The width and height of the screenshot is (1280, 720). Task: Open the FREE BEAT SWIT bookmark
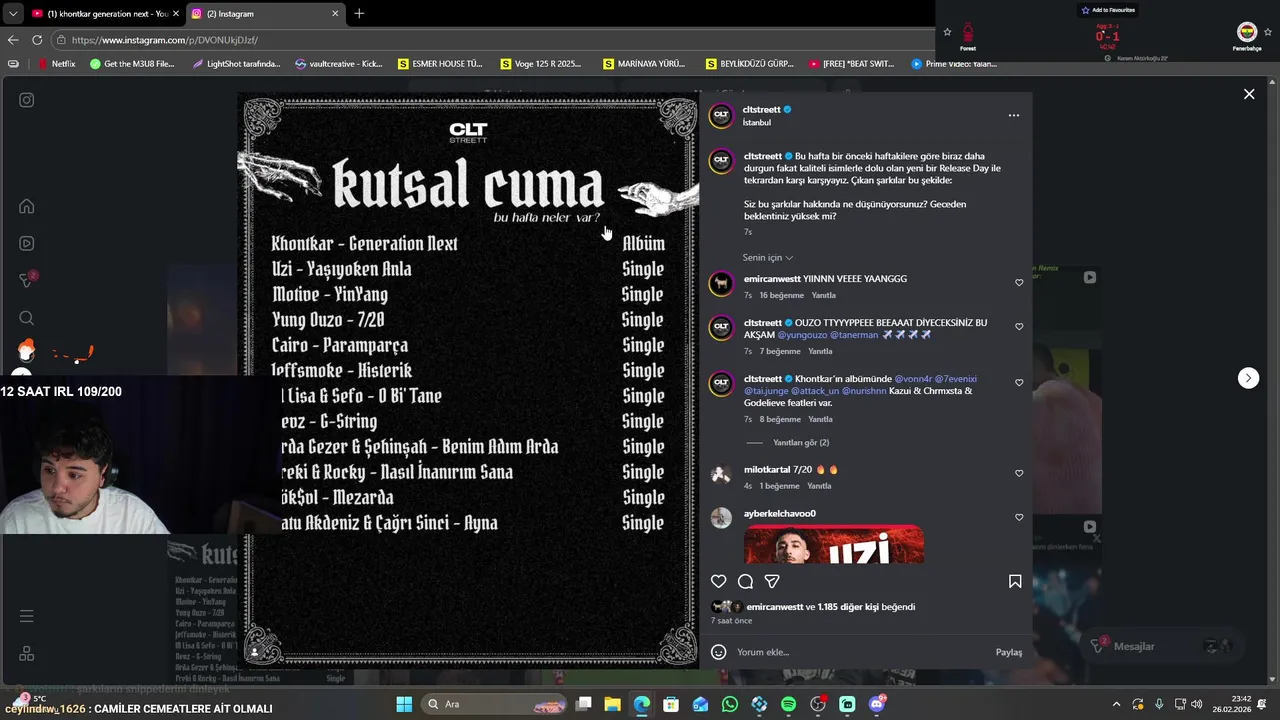[x=851, y=64]
